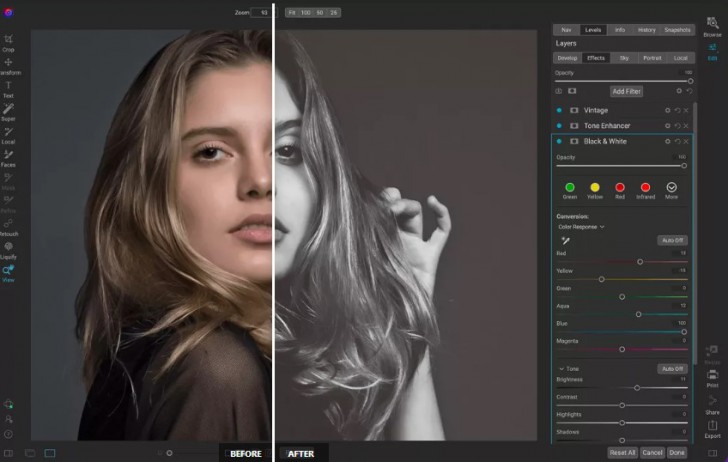The image size is (728, 462).
Task: Select the highlighted single-view mode icon
Action: [50, 453]
